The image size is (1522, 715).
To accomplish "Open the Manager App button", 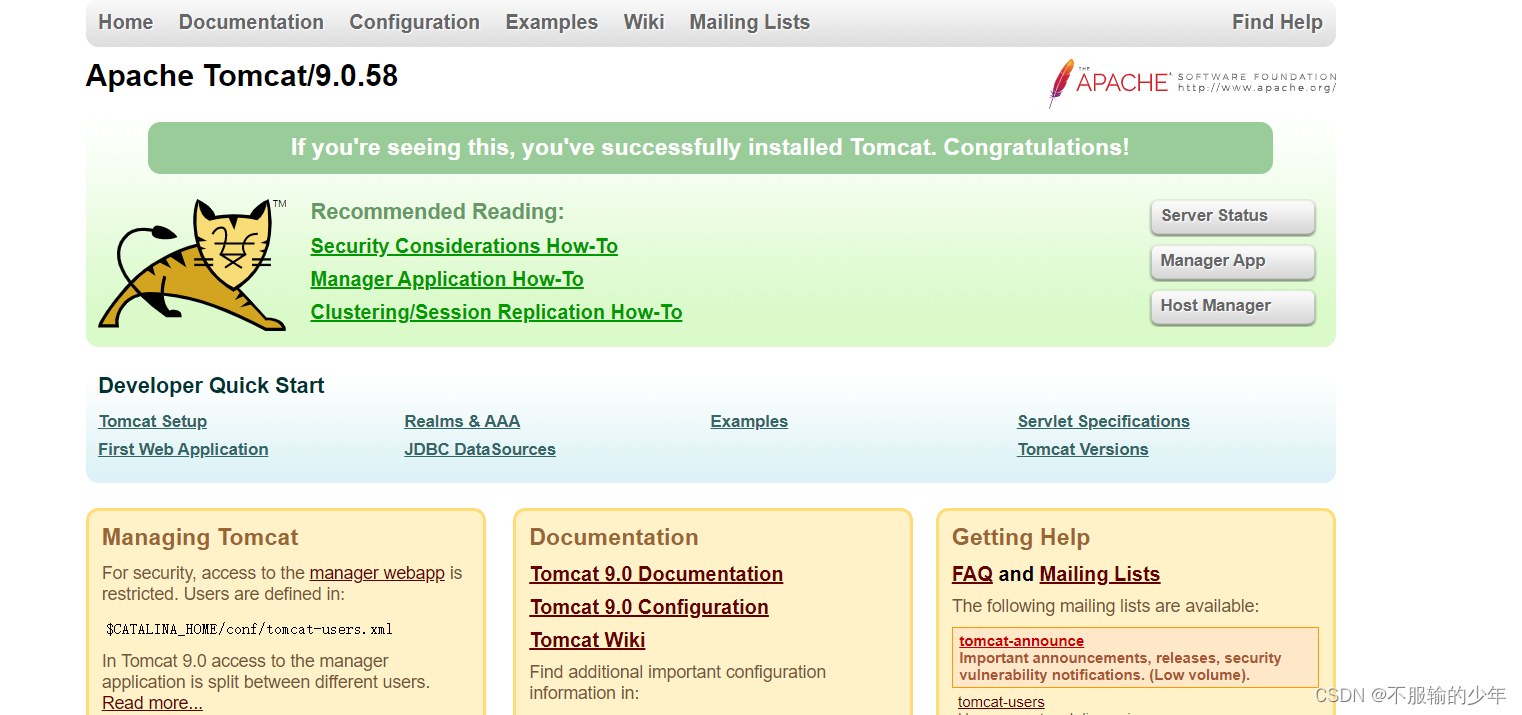I will click(x=1232, y=261).
